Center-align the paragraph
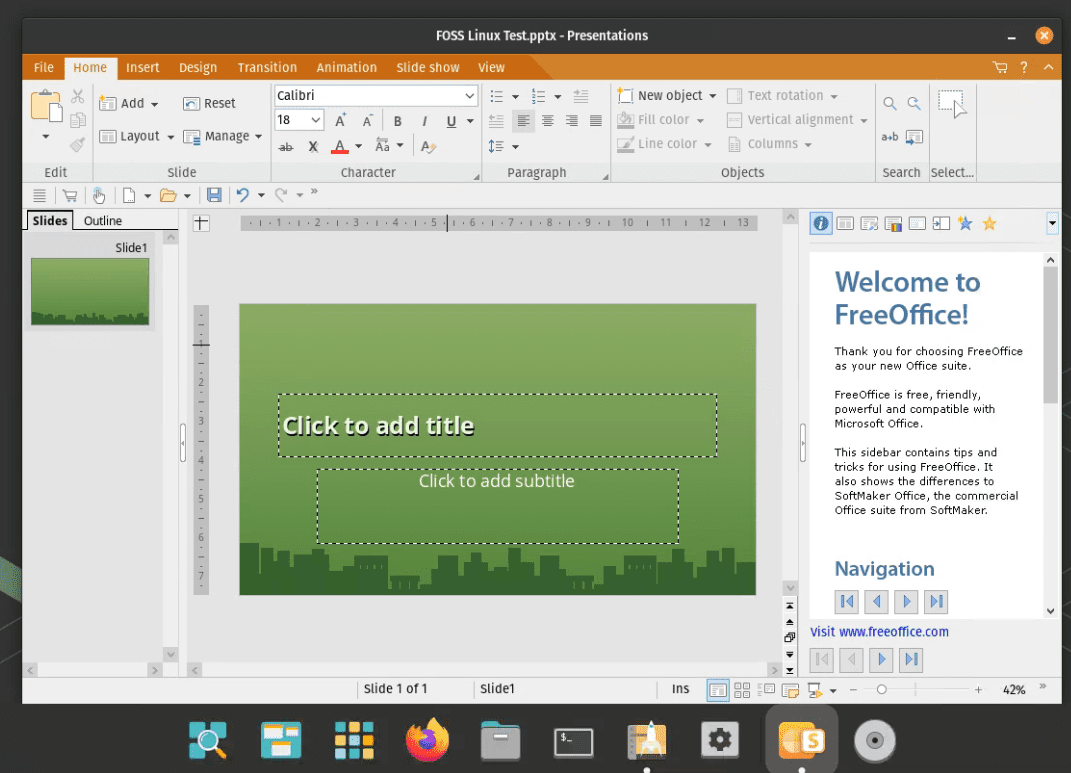The image size is (1071, 773). pyautogui.click(x=548, y=121)
